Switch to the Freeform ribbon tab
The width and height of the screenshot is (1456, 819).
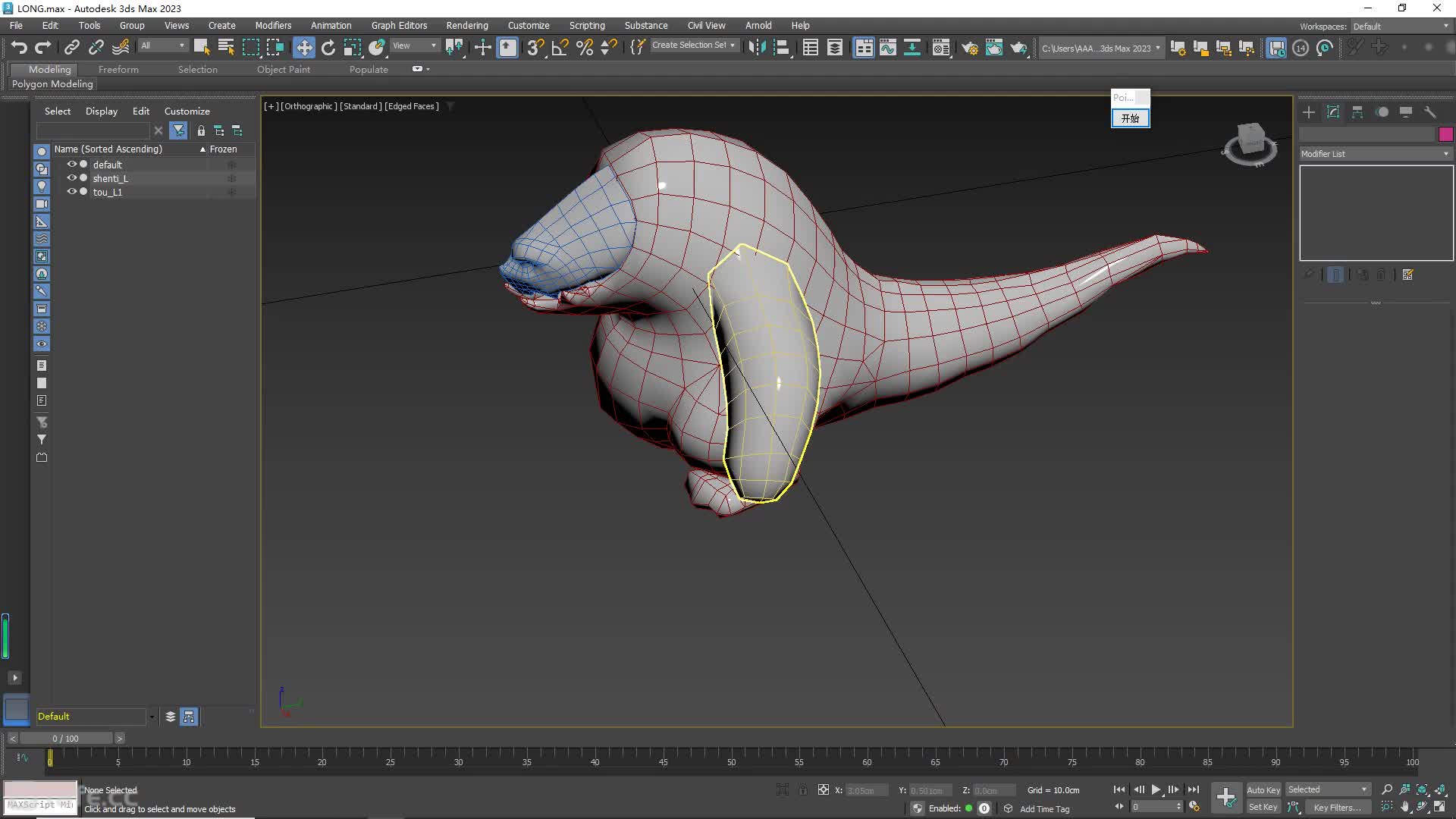tap(118, 69)
